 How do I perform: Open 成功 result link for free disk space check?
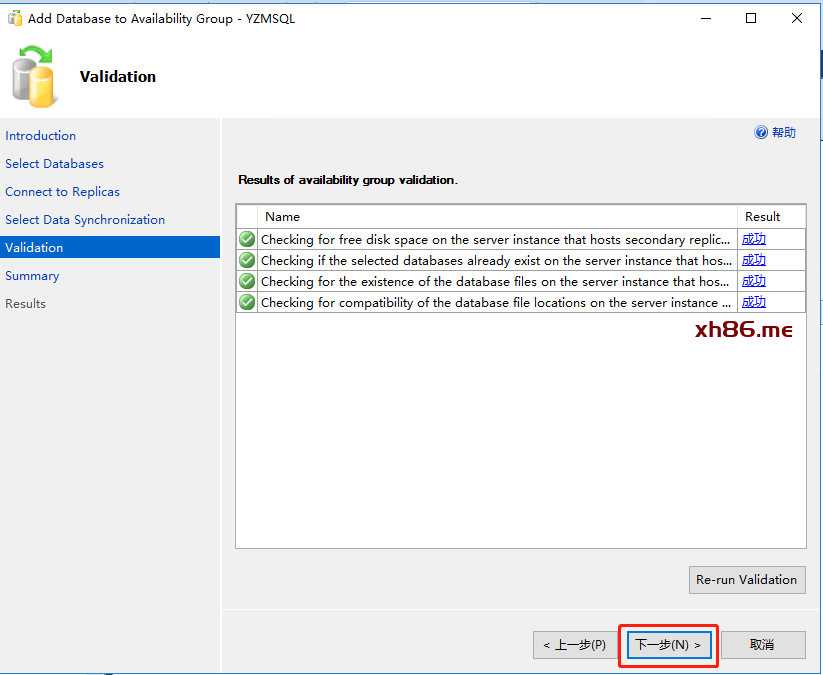coord(753,239)
